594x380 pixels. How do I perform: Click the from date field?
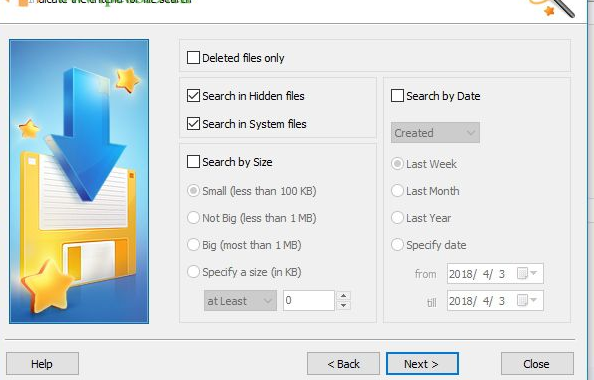(495, 274)
